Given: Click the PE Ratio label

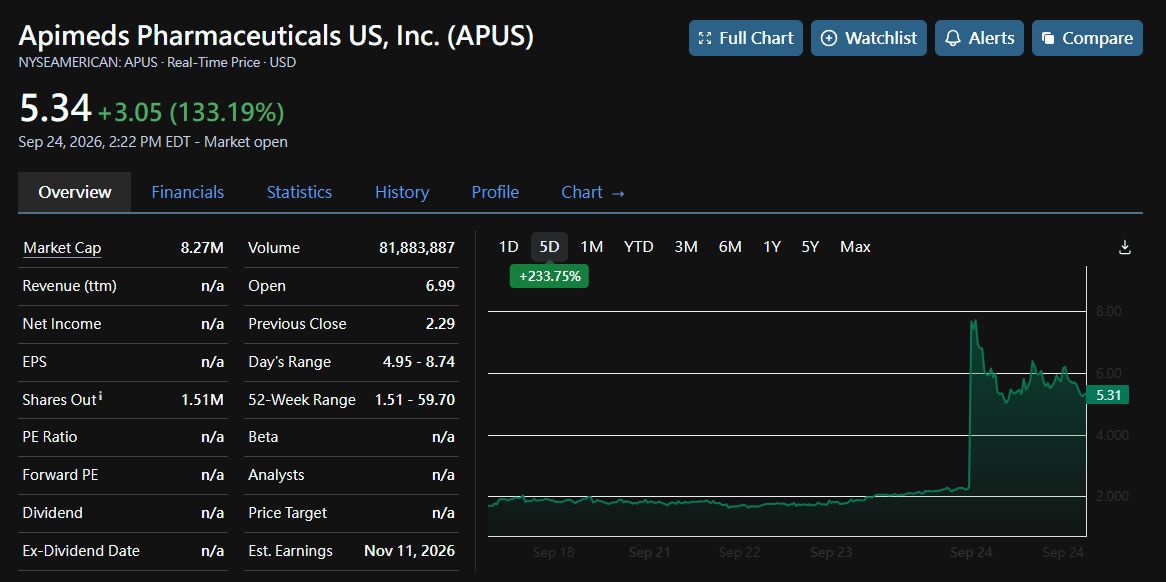Looking at the screenshot, I should coord(50,437).
